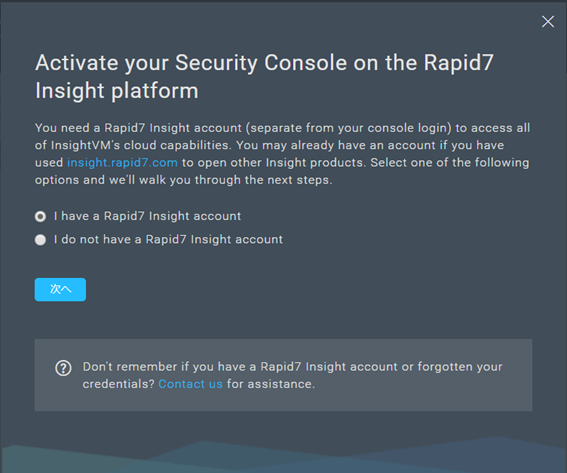
Task: Click the 'I have a Rapid7 Insight account' label text
Action: coord(148,216)
